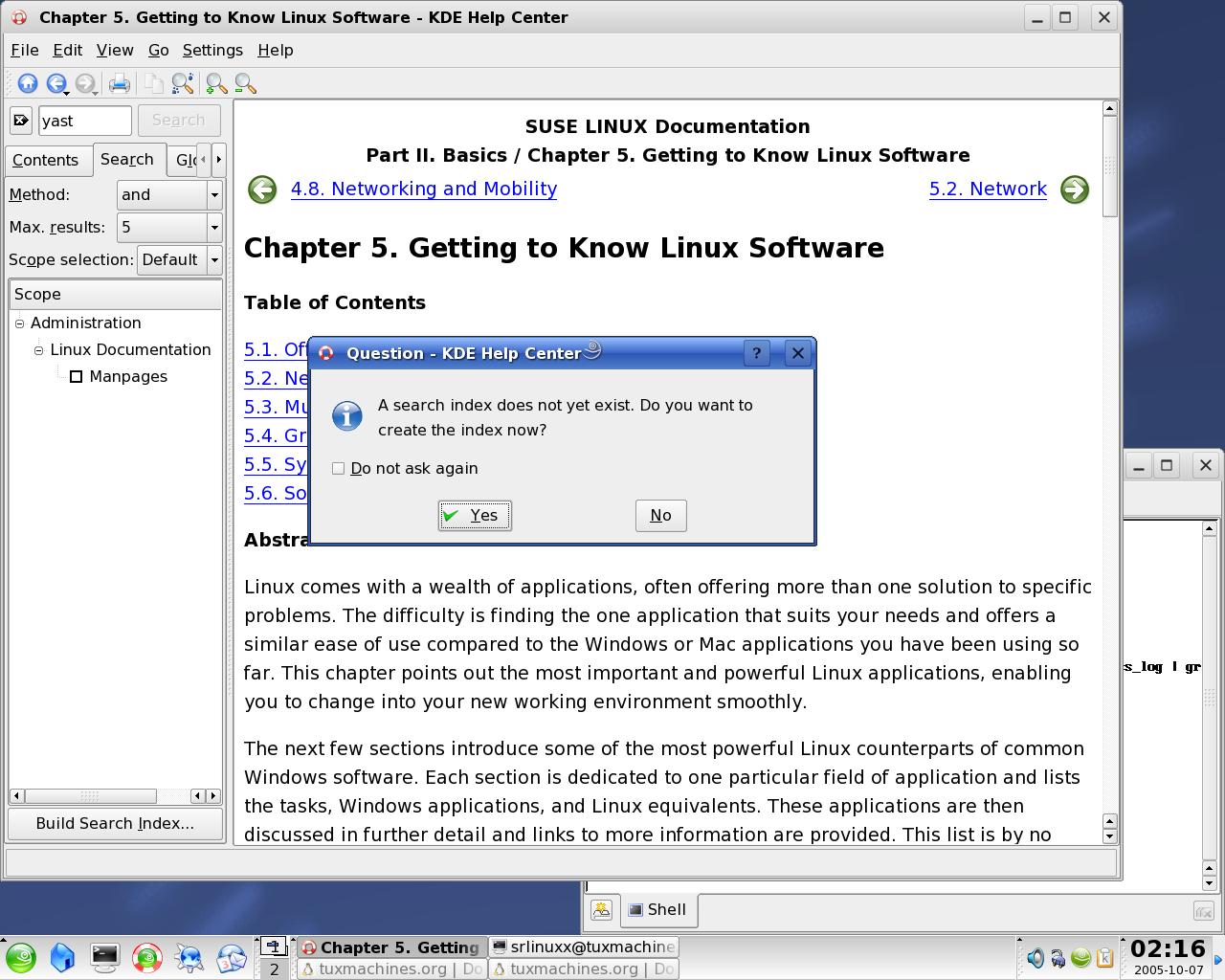
Task: Switch to virtual desktop 2 in pager
Action: click(274, 969)
